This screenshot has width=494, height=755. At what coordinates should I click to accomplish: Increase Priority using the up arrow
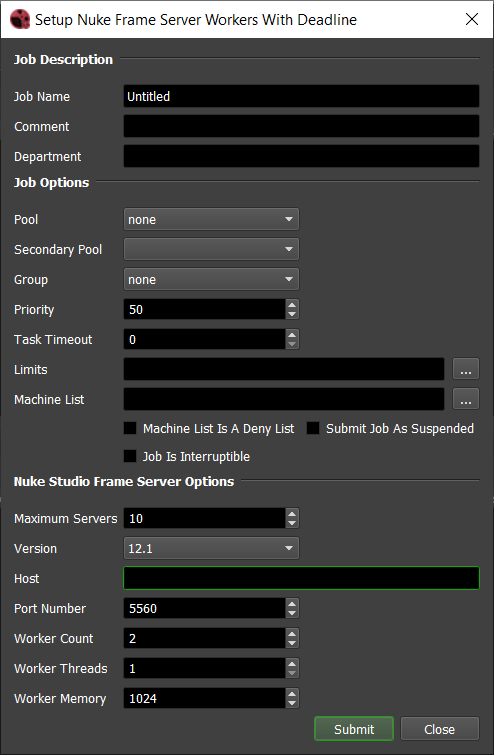pos(292,304)
